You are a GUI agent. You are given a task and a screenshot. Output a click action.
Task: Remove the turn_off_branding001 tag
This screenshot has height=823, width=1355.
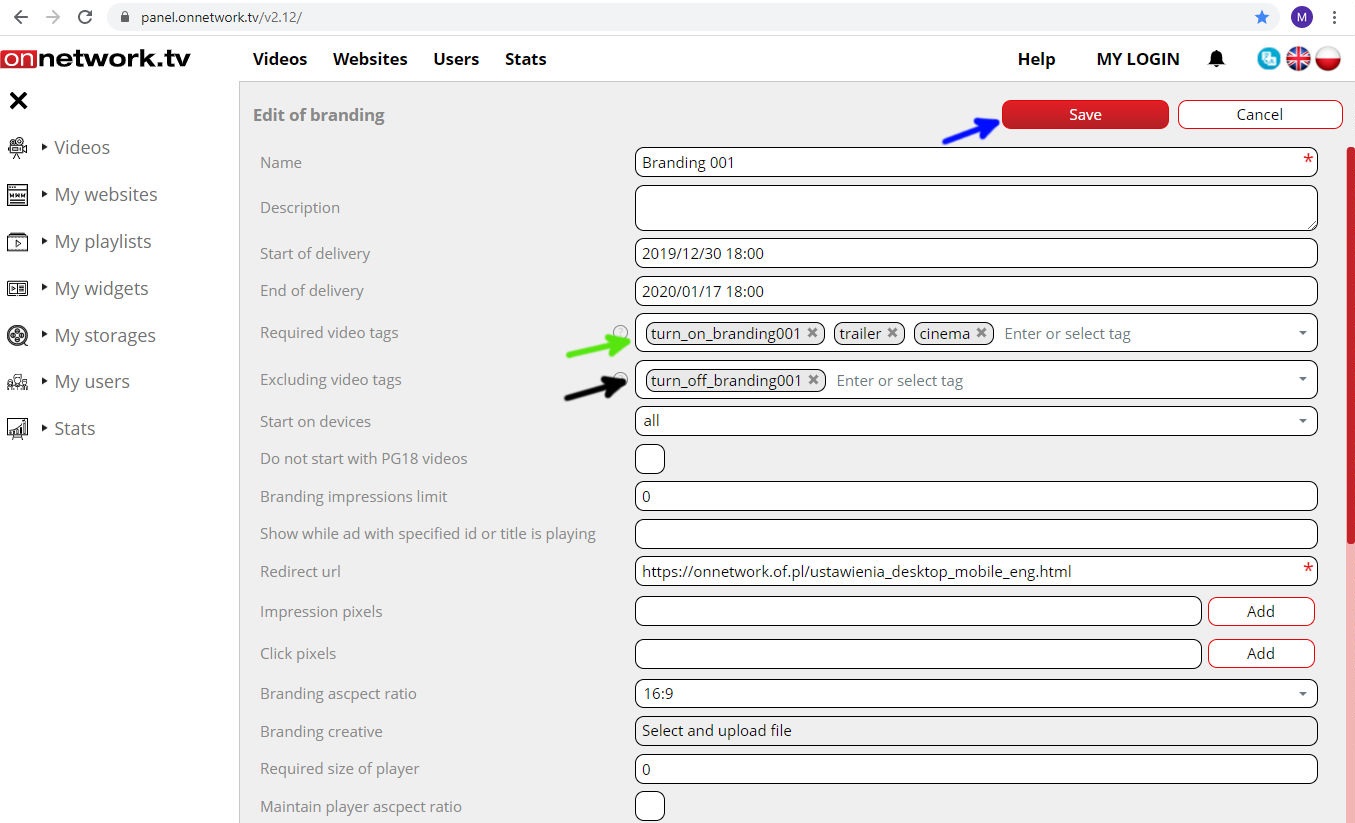pyautogui.click(x=814, y=380)
